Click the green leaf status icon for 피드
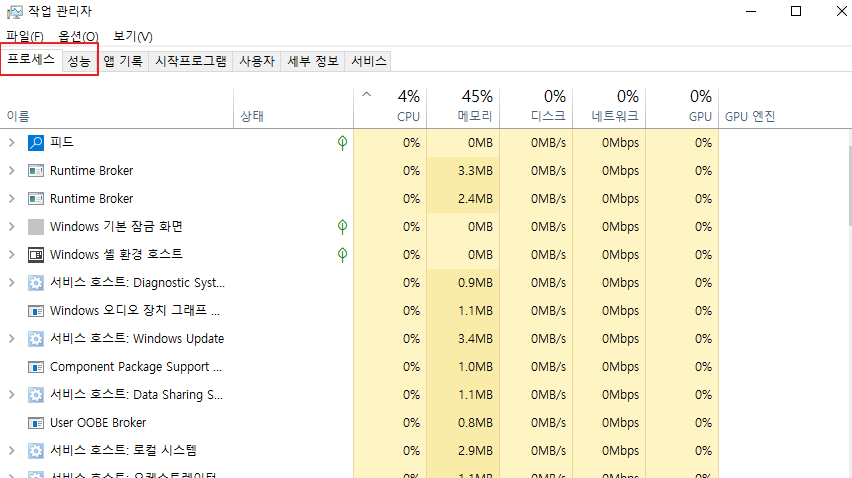This screenshot has width=852, height=478. click(342, 143)
